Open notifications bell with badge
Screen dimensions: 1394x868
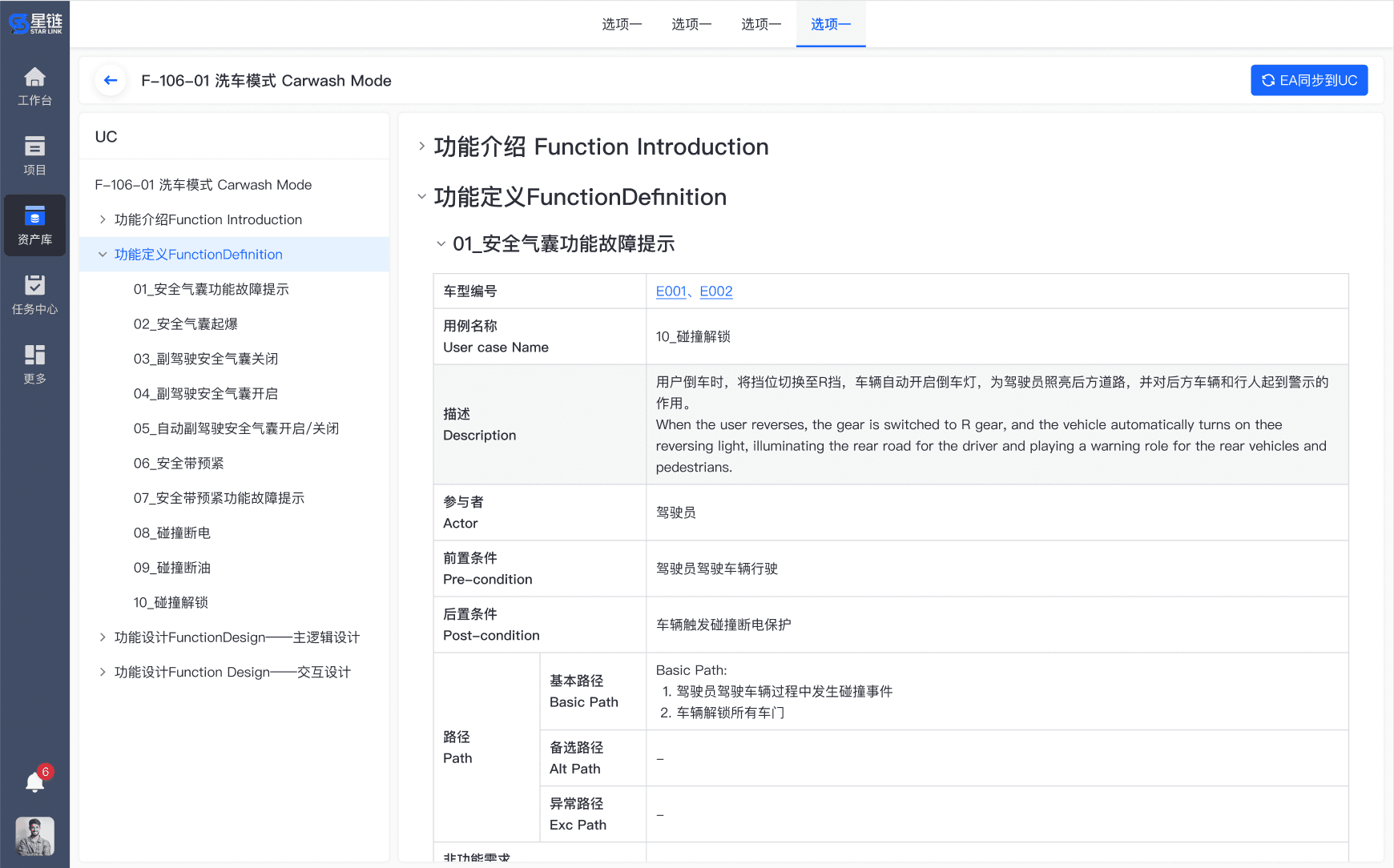[35, 781]
